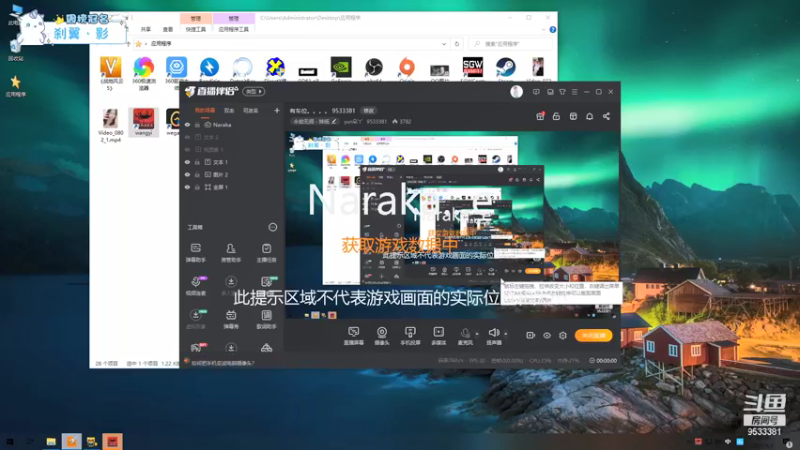
Task: Switch to the 我的场景 scene tab
Action: tap(205, 110)
